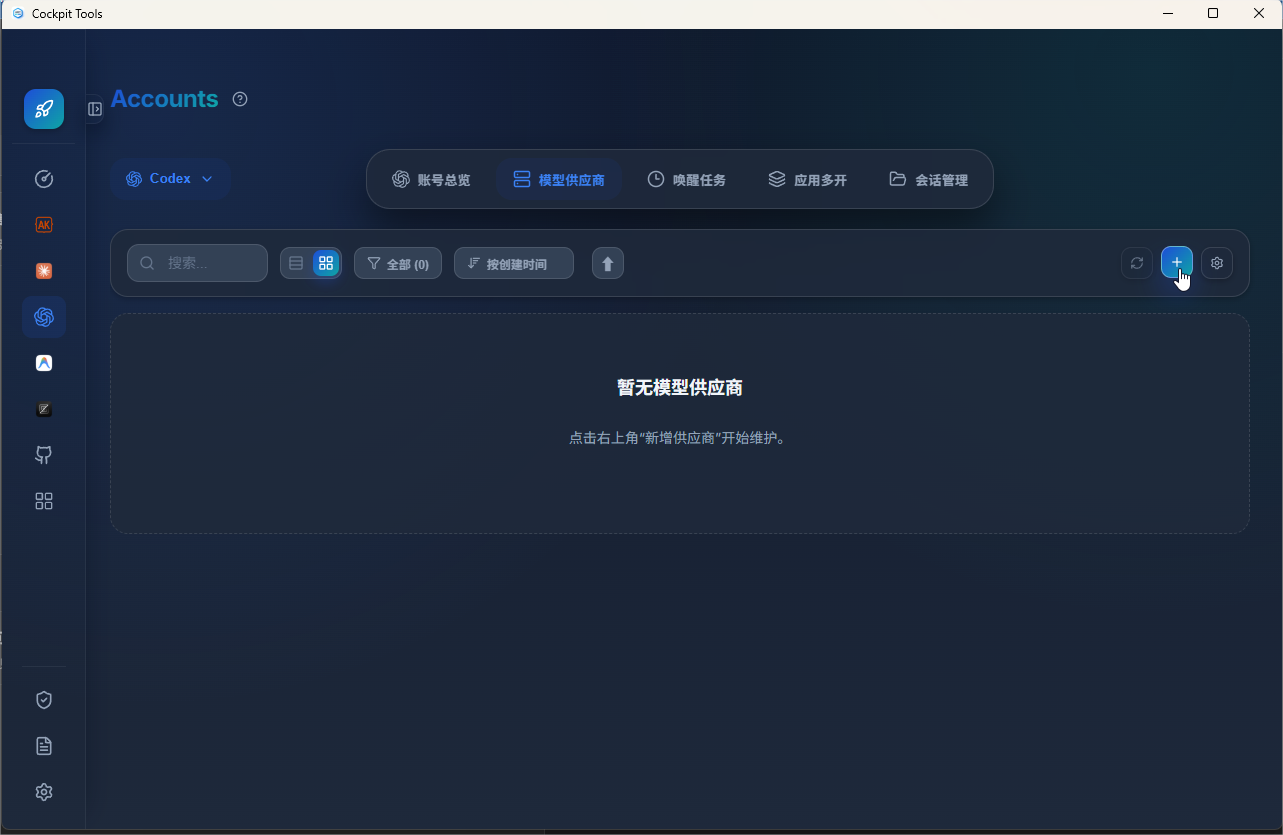Open the 会话管理 tab
This screenshot has height=835, width=1283.
(x=929, y=180)
